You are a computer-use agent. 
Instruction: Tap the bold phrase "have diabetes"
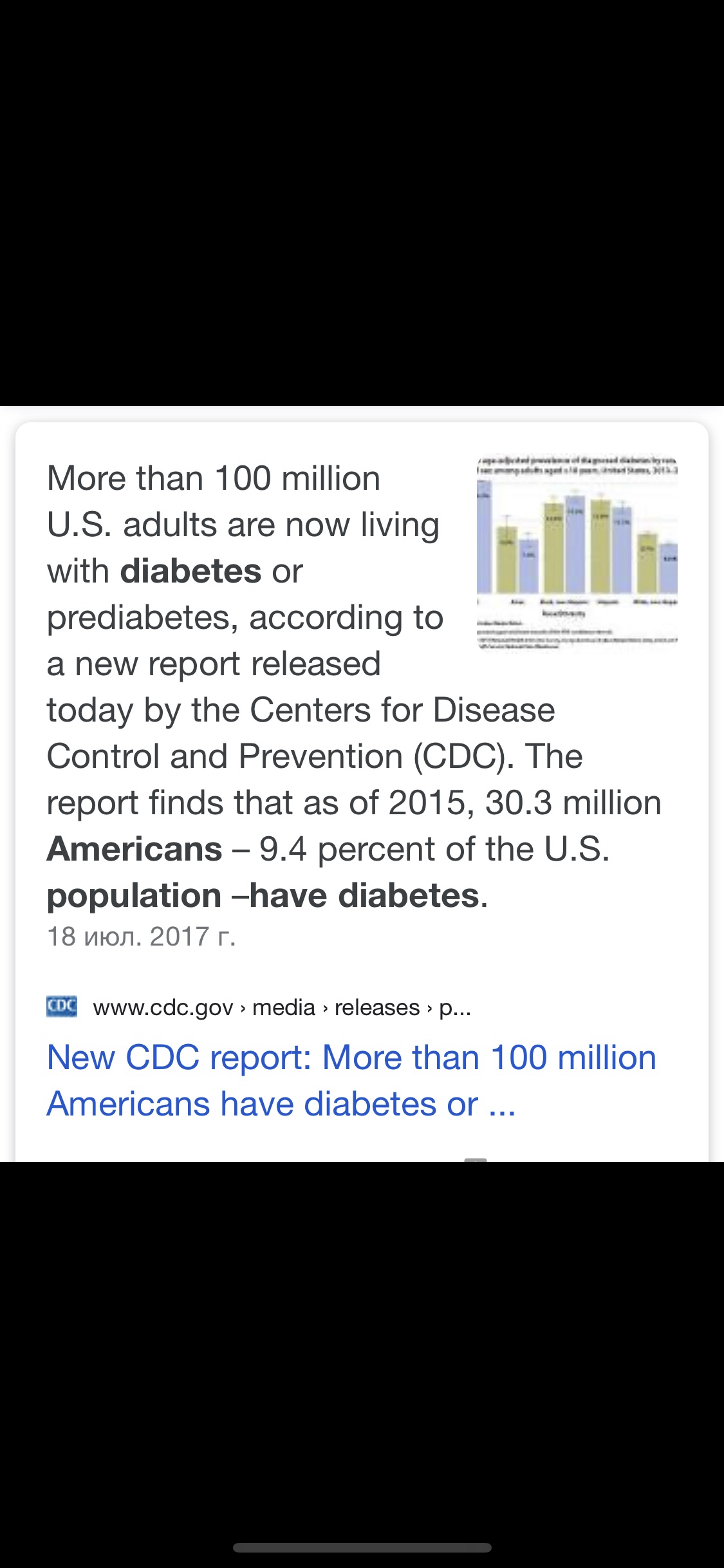click(x=364, y=896)
